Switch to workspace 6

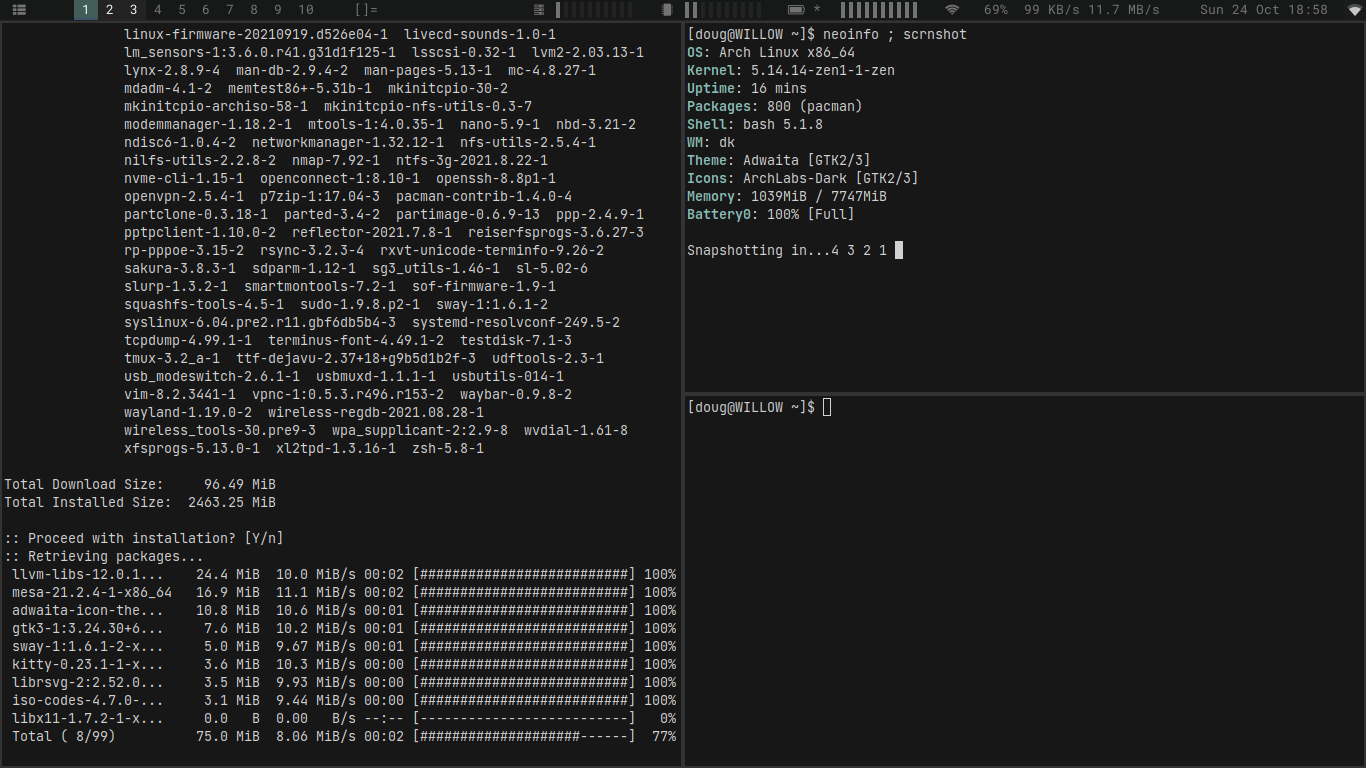click(x=206, y=10)
